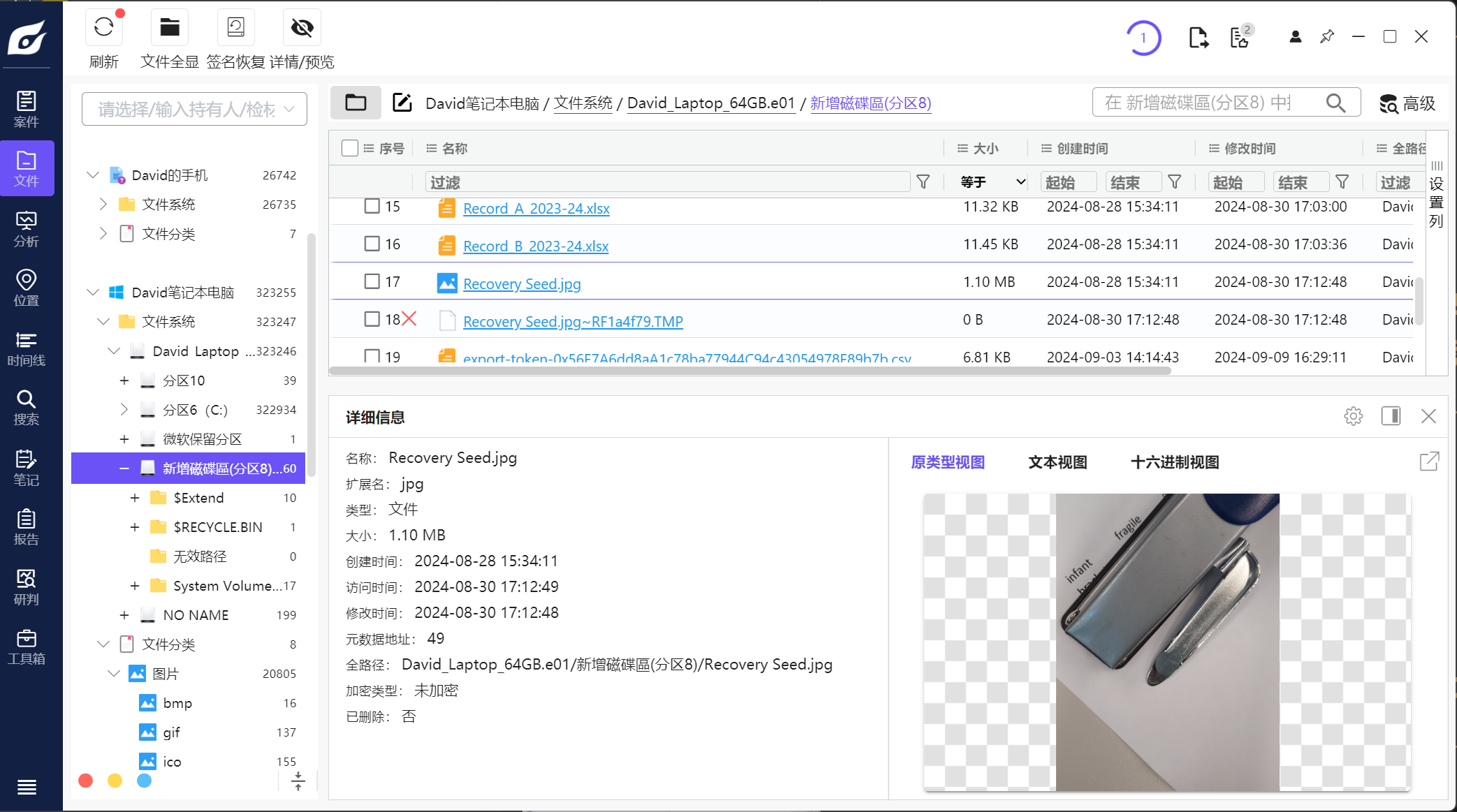Toggle the 详情/预览 eye icon

click(302, 28)
